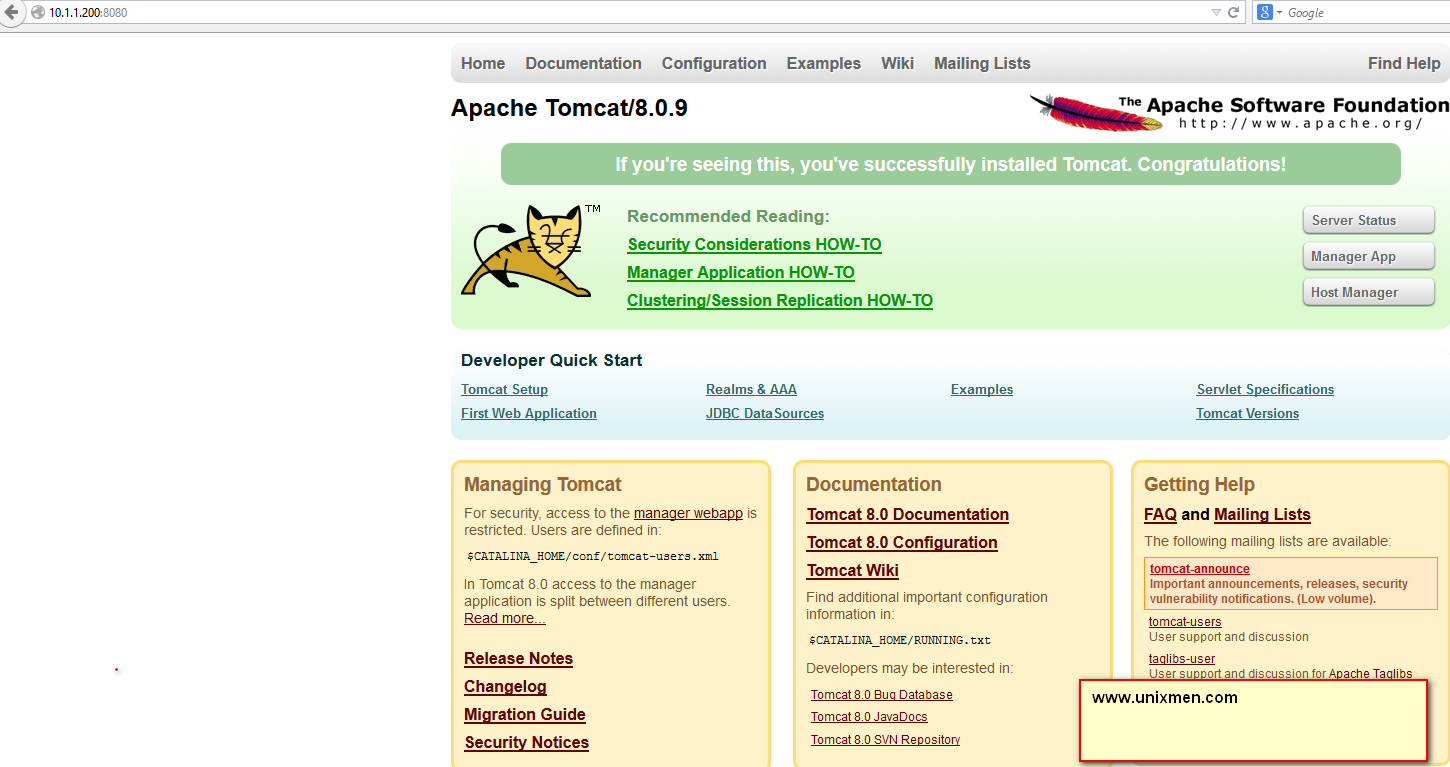
Task: Open the Home navigation item
Action: tap(483, 63)
